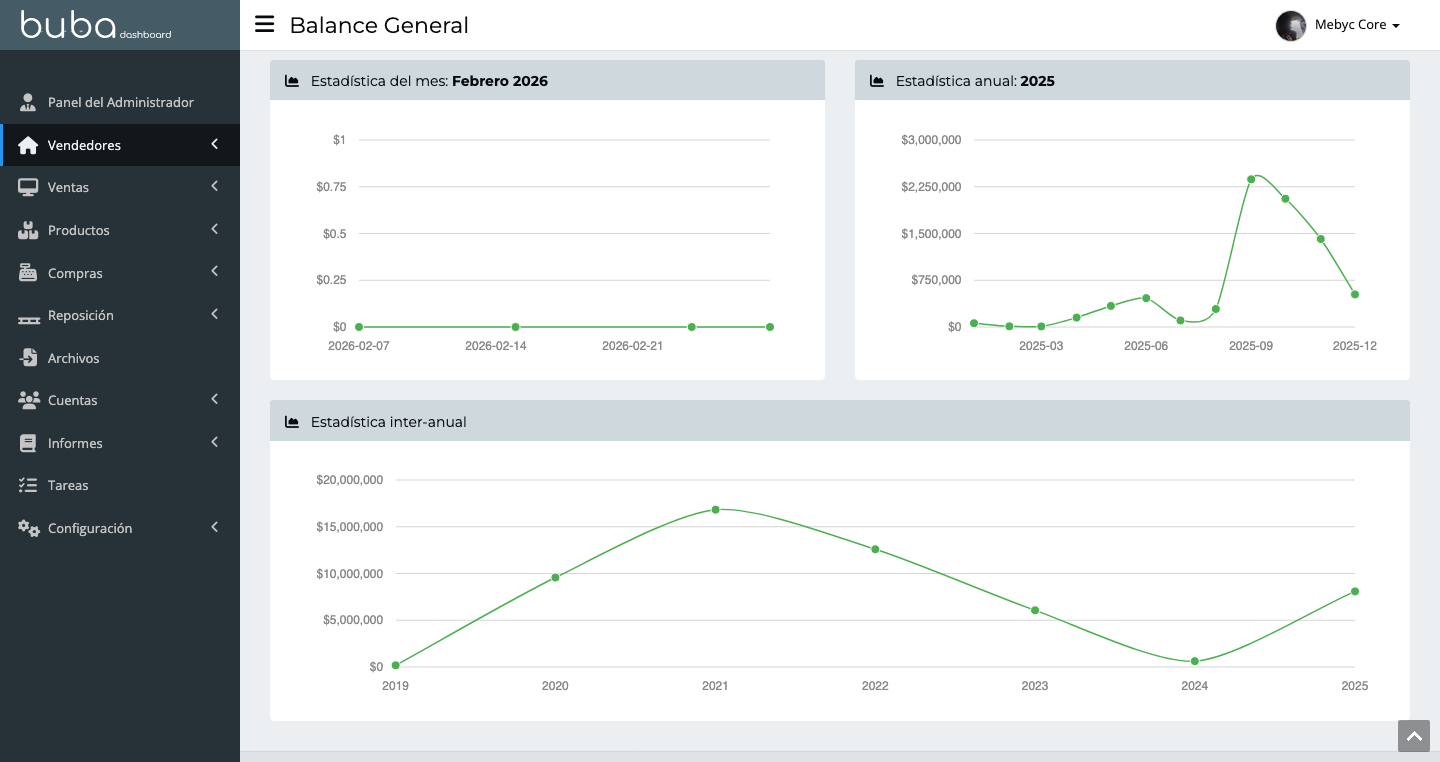Select Panel del Administrador in sidebar
Viewport: 1440px width, 762px height.
click(120, 102)
